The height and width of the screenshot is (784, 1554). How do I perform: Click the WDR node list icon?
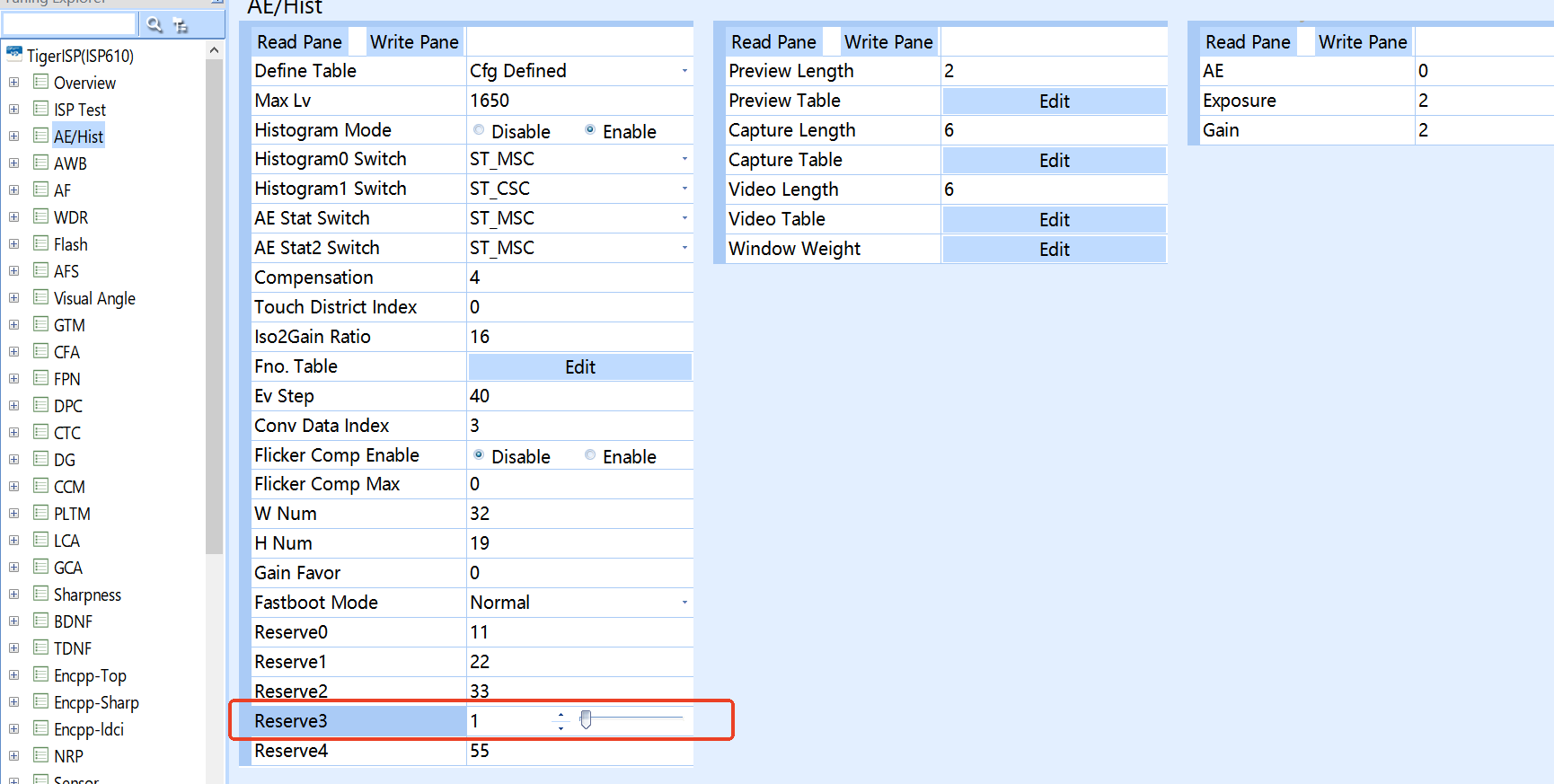[40, 216]
